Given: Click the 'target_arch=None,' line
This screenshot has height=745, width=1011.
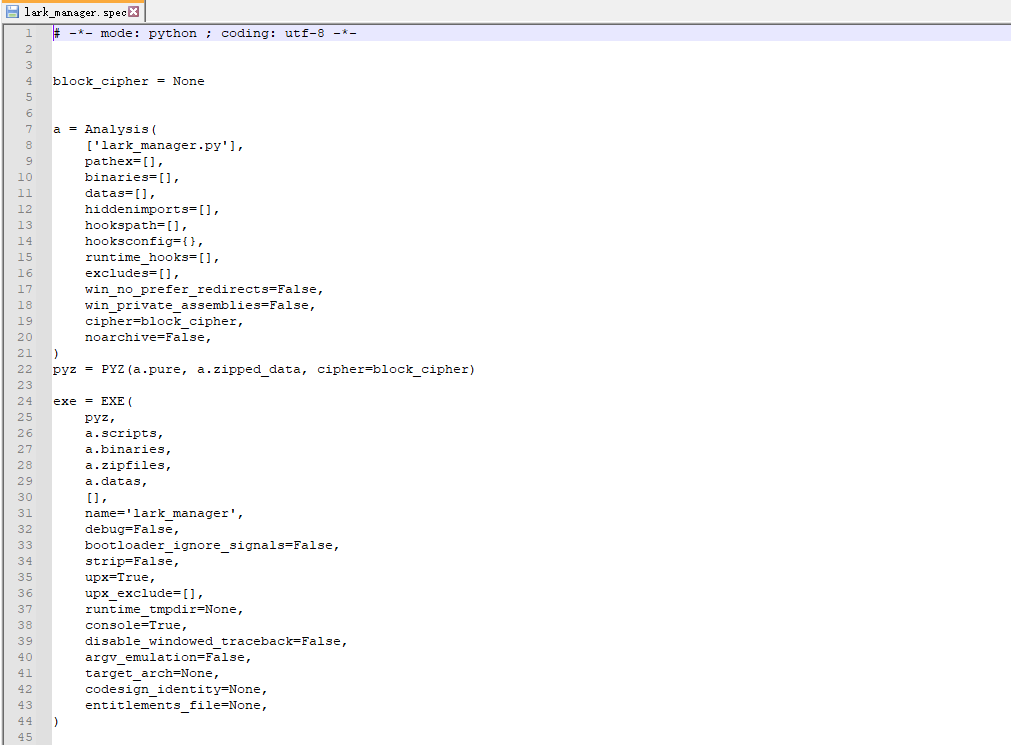Looking at the screenshot, I should pyautogui.click(x=152, y=673).
